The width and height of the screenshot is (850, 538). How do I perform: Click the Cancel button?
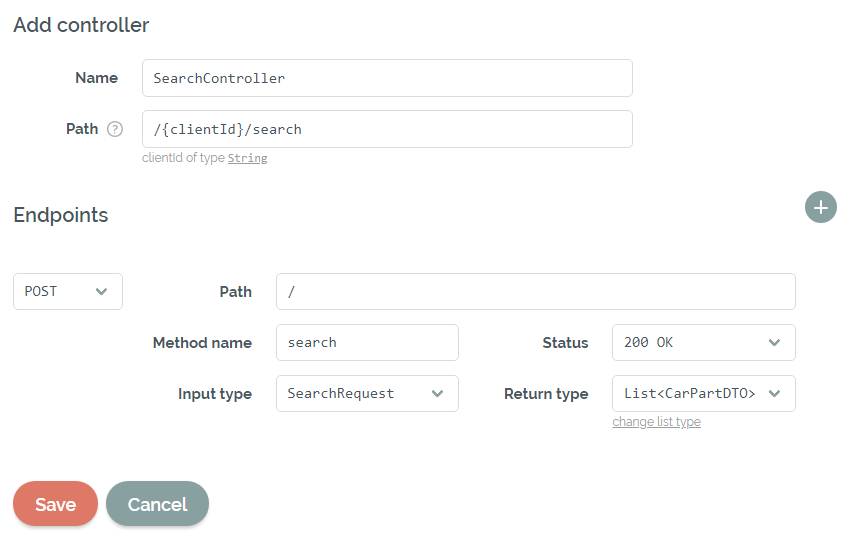pos(157,504)
